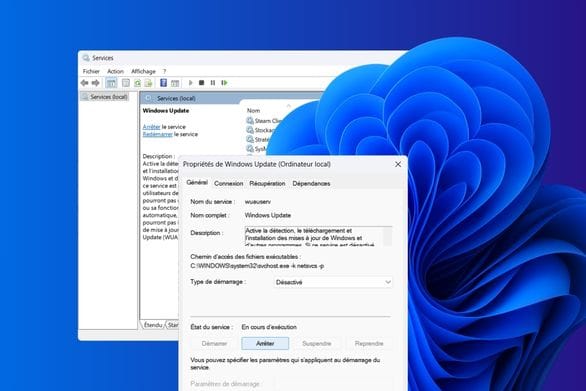Viewport: 586px width, 391px height.
Task: Click the green Refresh toolbar icon
Action: (138, 83)
